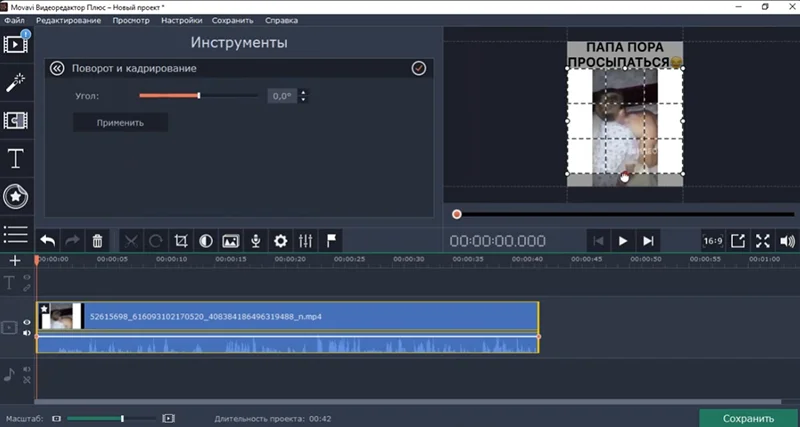Open the Редактирование menu
Viewport: 800px width, 427px height.
coord(68,20)
